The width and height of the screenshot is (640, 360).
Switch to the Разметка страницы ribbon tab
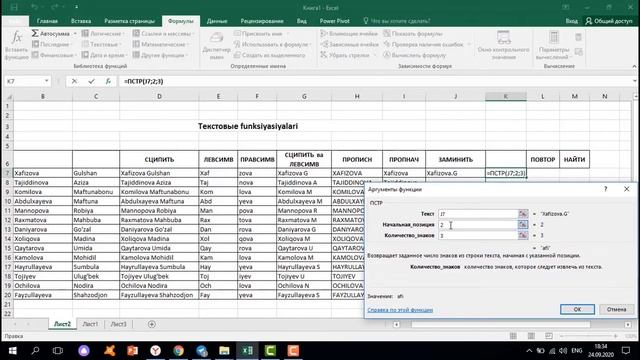click(129, 21)
